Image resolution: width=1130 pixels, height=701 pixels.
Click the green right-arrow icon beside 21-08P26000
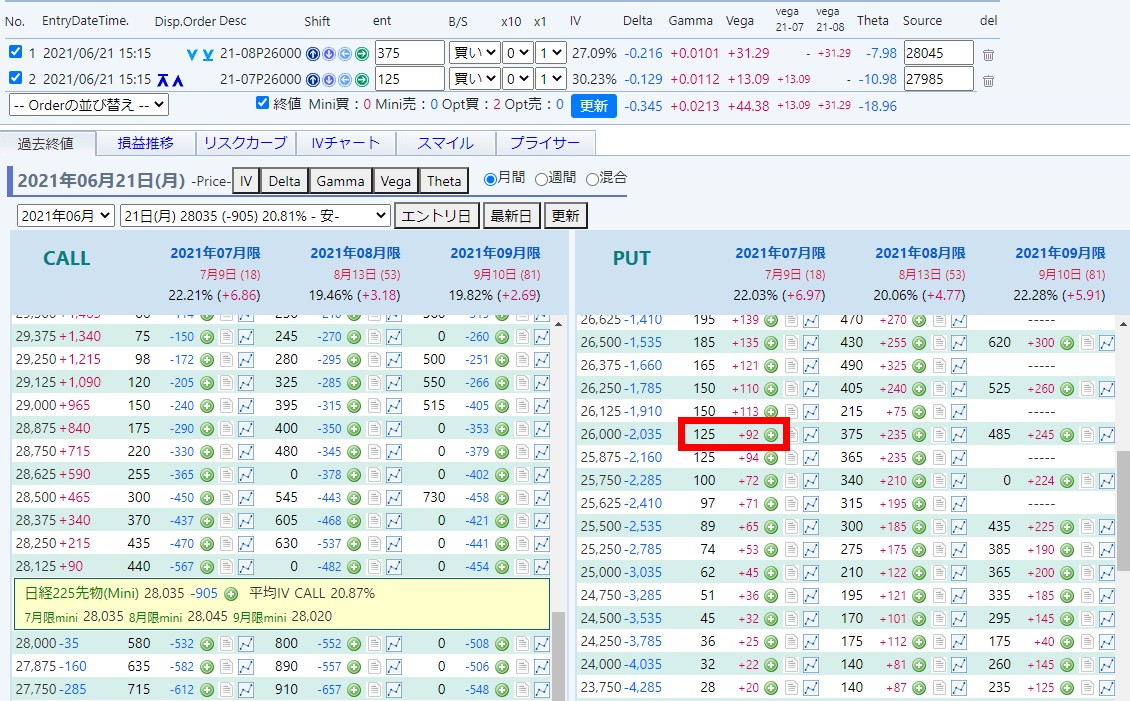[362, 53]
